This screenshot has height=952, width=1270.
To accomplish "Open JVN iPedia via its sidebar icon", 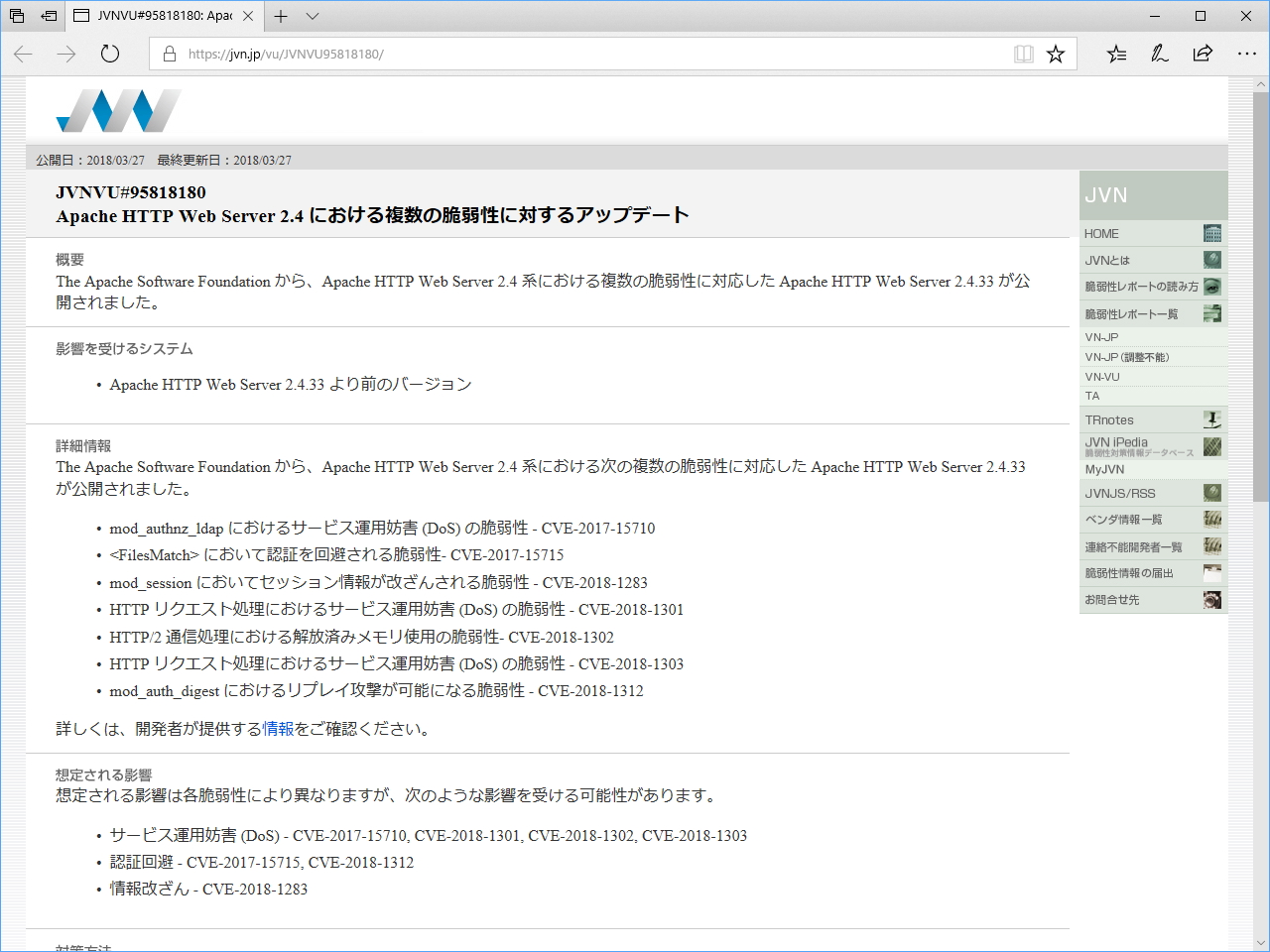I will pos(1211,446).
